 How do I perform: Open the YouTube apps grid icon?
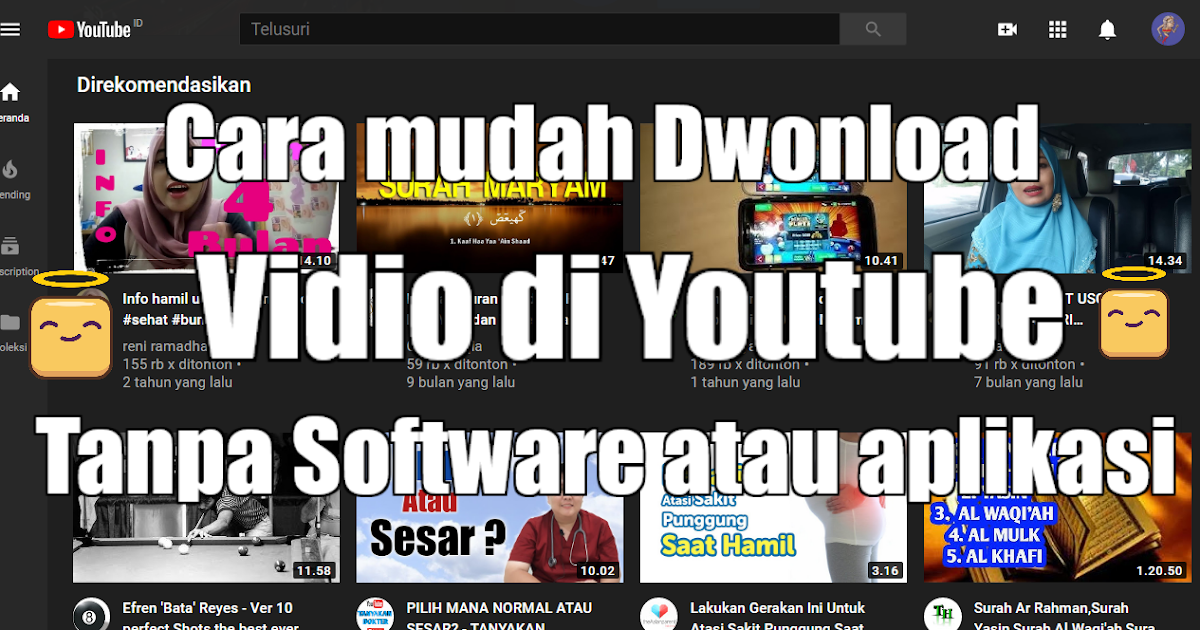(1058, 29)
